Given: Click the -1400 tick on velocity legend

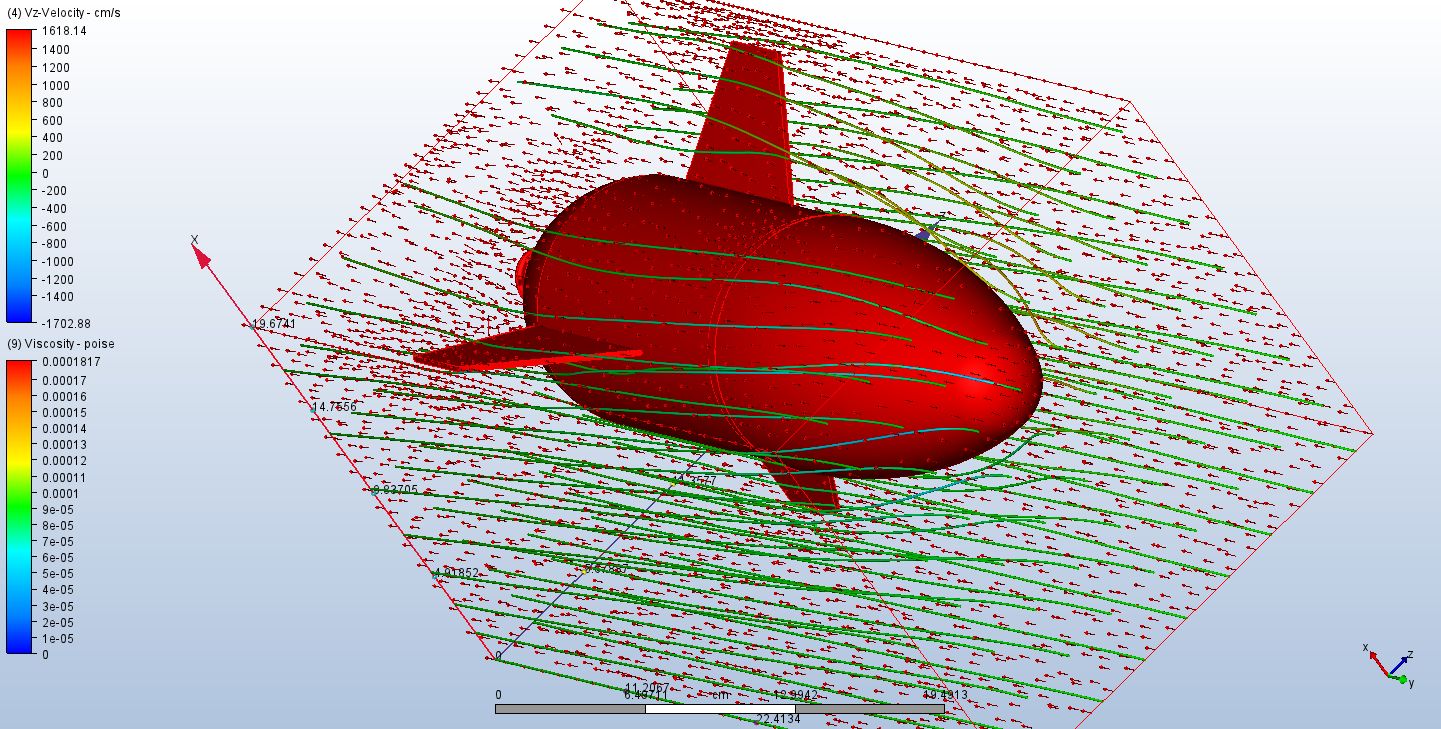Looking at the screenshot, I should tap(57, 296).
